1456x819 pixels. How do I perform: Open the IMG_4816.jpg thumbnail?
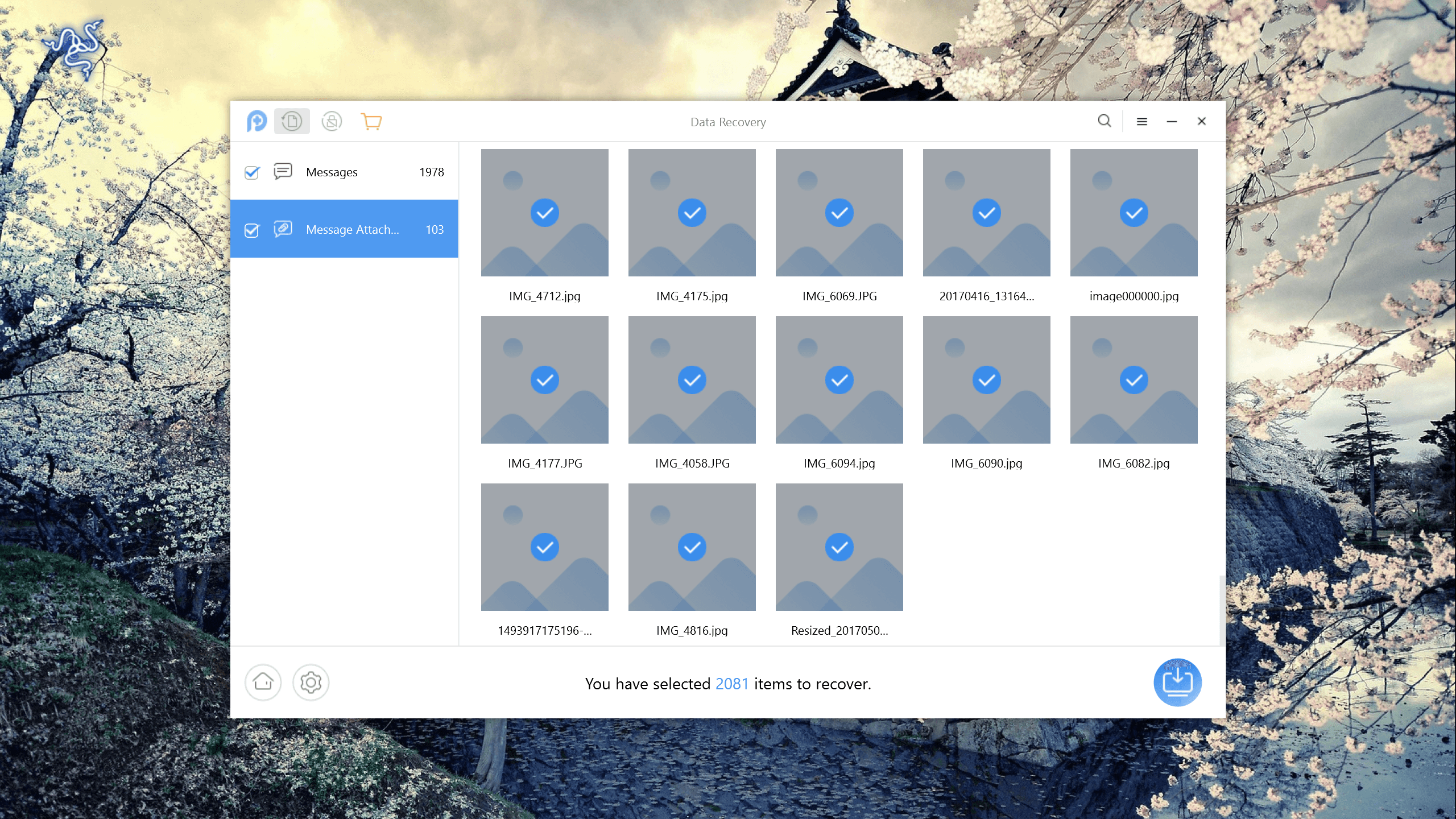692,547
